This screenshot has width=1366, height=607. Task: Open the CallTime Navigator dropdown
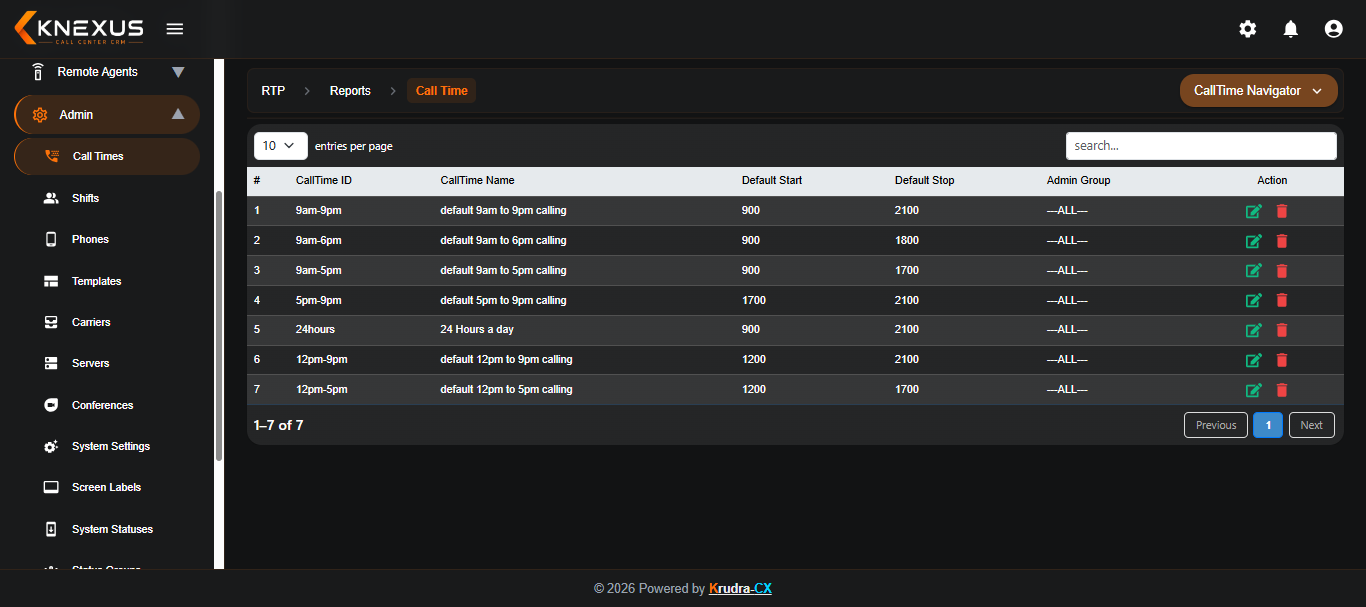(x=1259, y=90)
